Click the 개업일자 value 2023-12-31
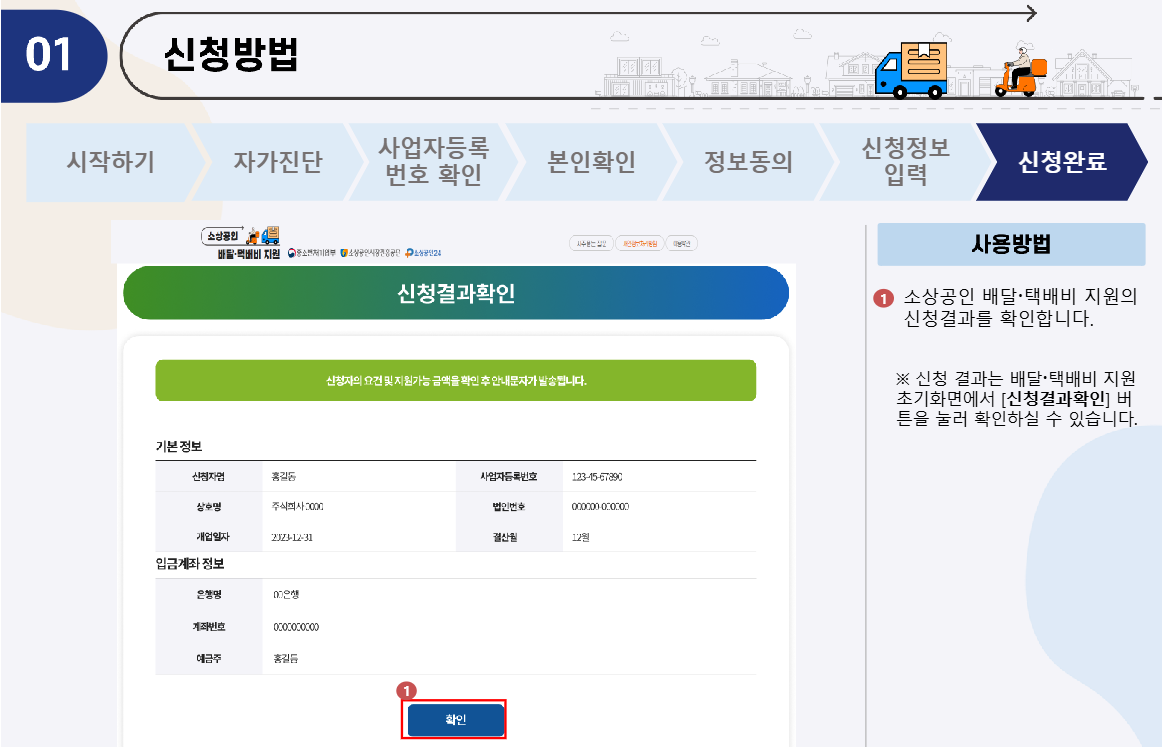1162x747 pixels. [x=292, y=537]
